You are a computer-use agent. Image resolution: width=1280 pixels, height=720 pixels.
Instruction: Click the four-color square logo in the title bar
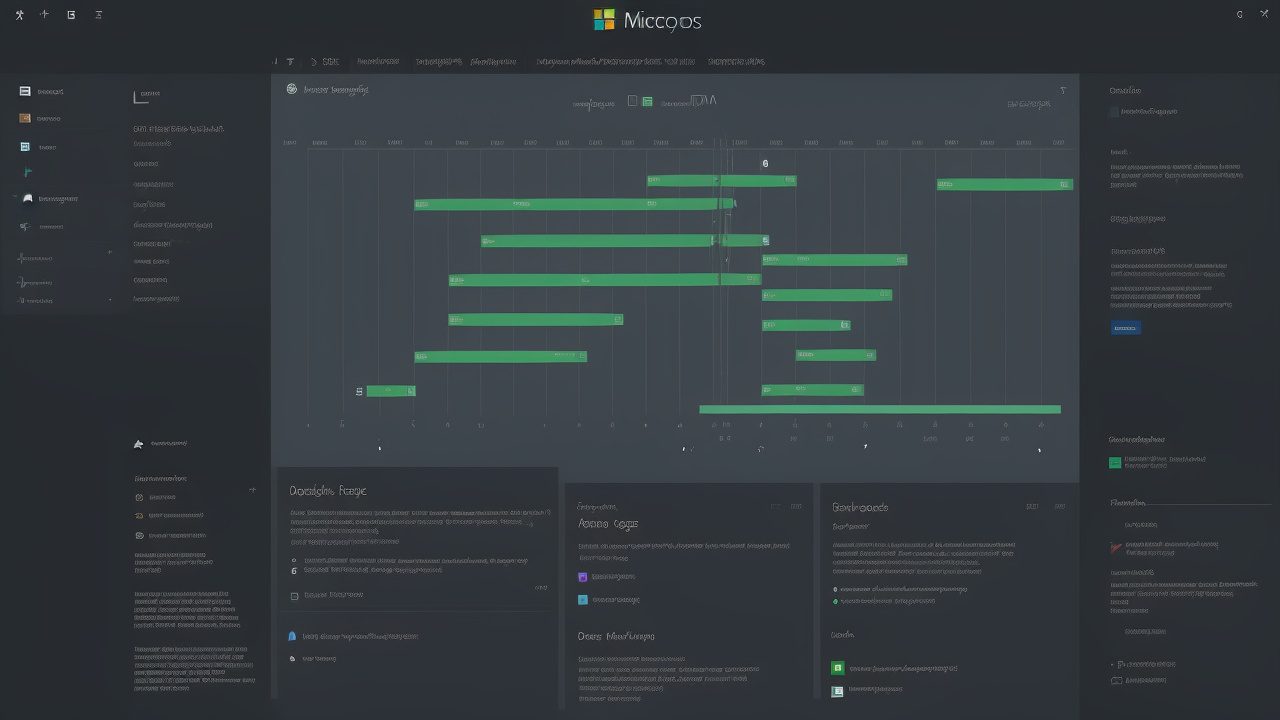click(604, 20)
